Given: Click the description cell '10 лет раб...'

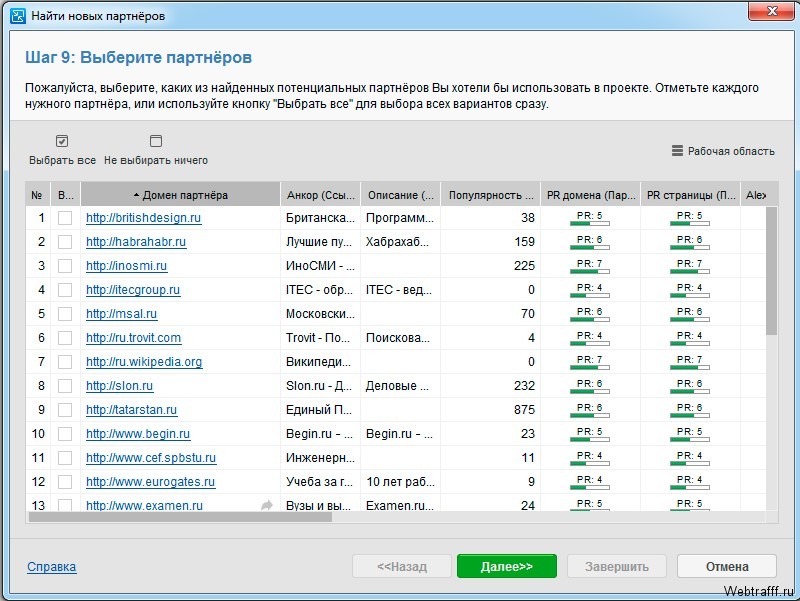Looking at the screenshot, I should tap(401, 482).
